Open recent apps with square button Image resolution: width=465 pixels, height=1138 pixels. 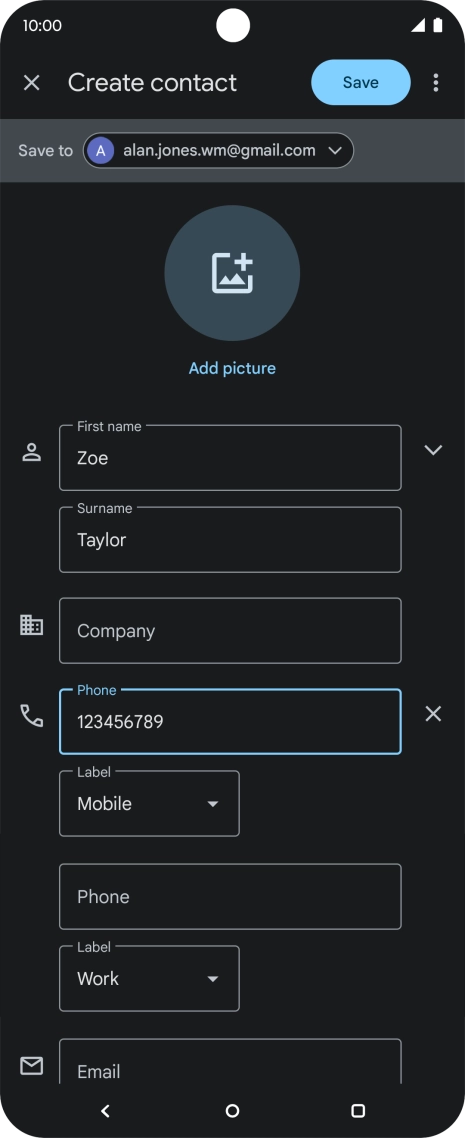(x=358, y=1110)
